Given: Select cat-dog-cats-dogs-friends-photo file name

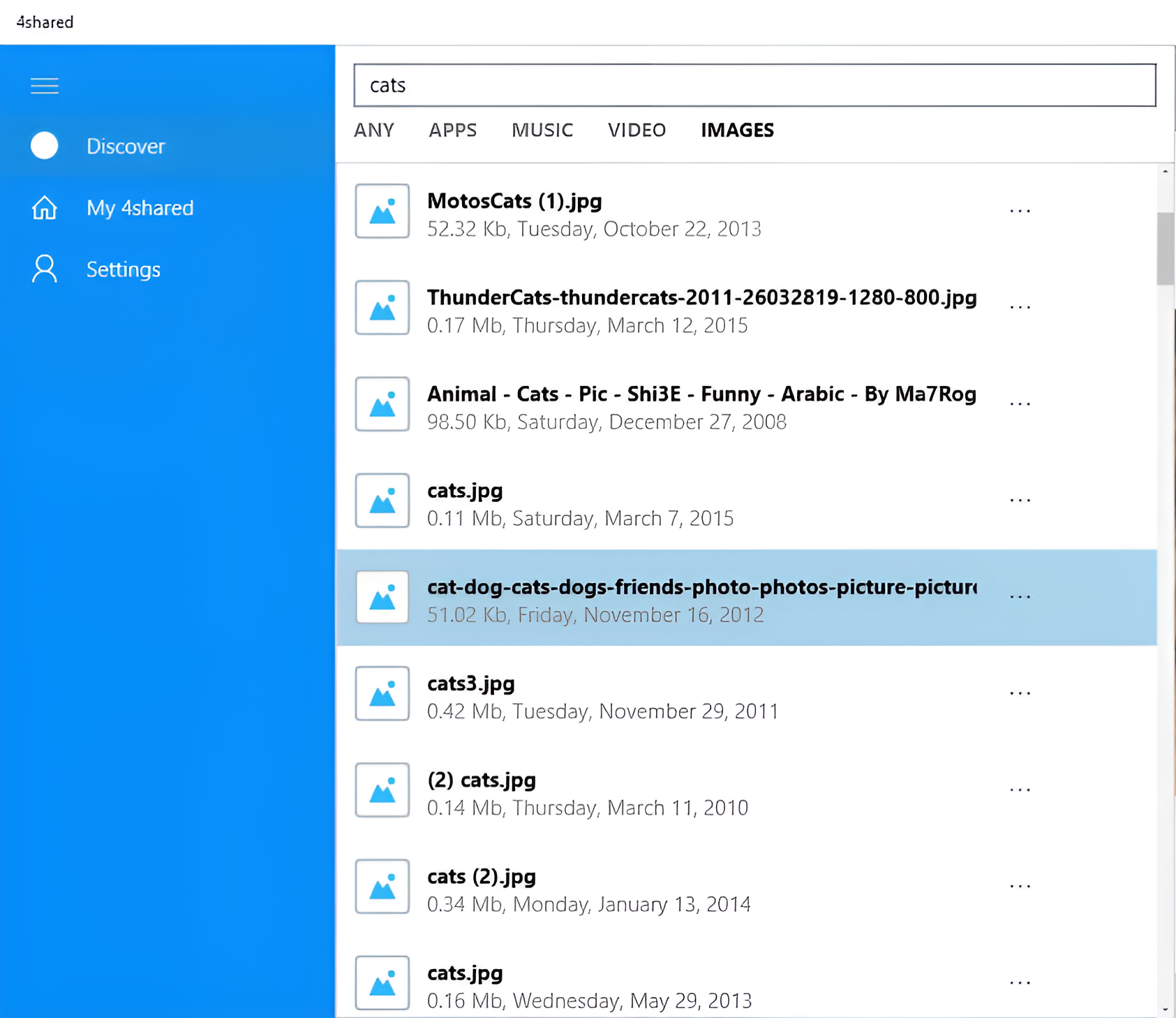Looking at the screenshot, I should [x=702, y=587].
